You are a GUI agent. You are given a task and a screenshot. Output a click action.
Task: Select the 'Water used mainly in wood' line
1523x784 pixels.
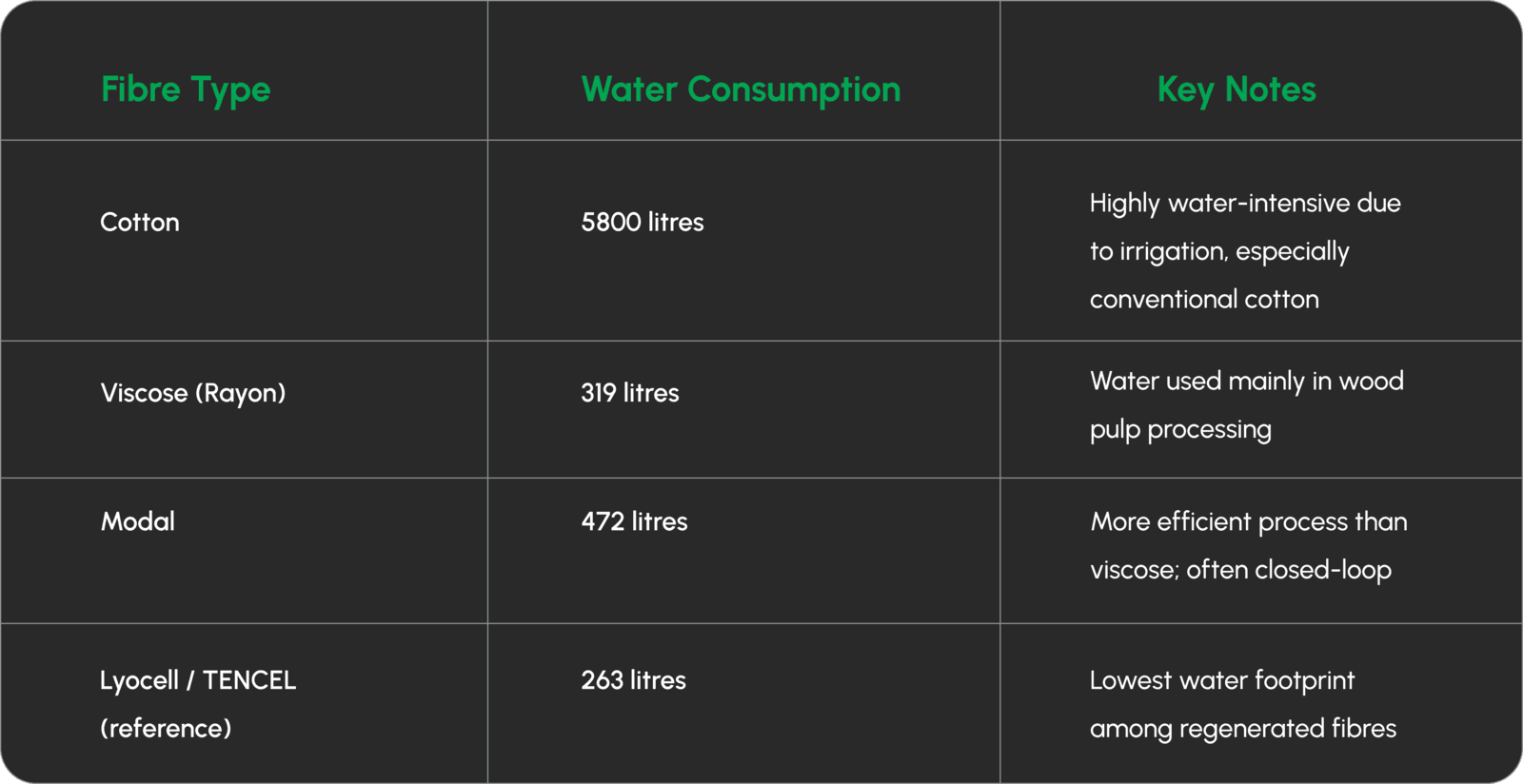click(1247, 382)
